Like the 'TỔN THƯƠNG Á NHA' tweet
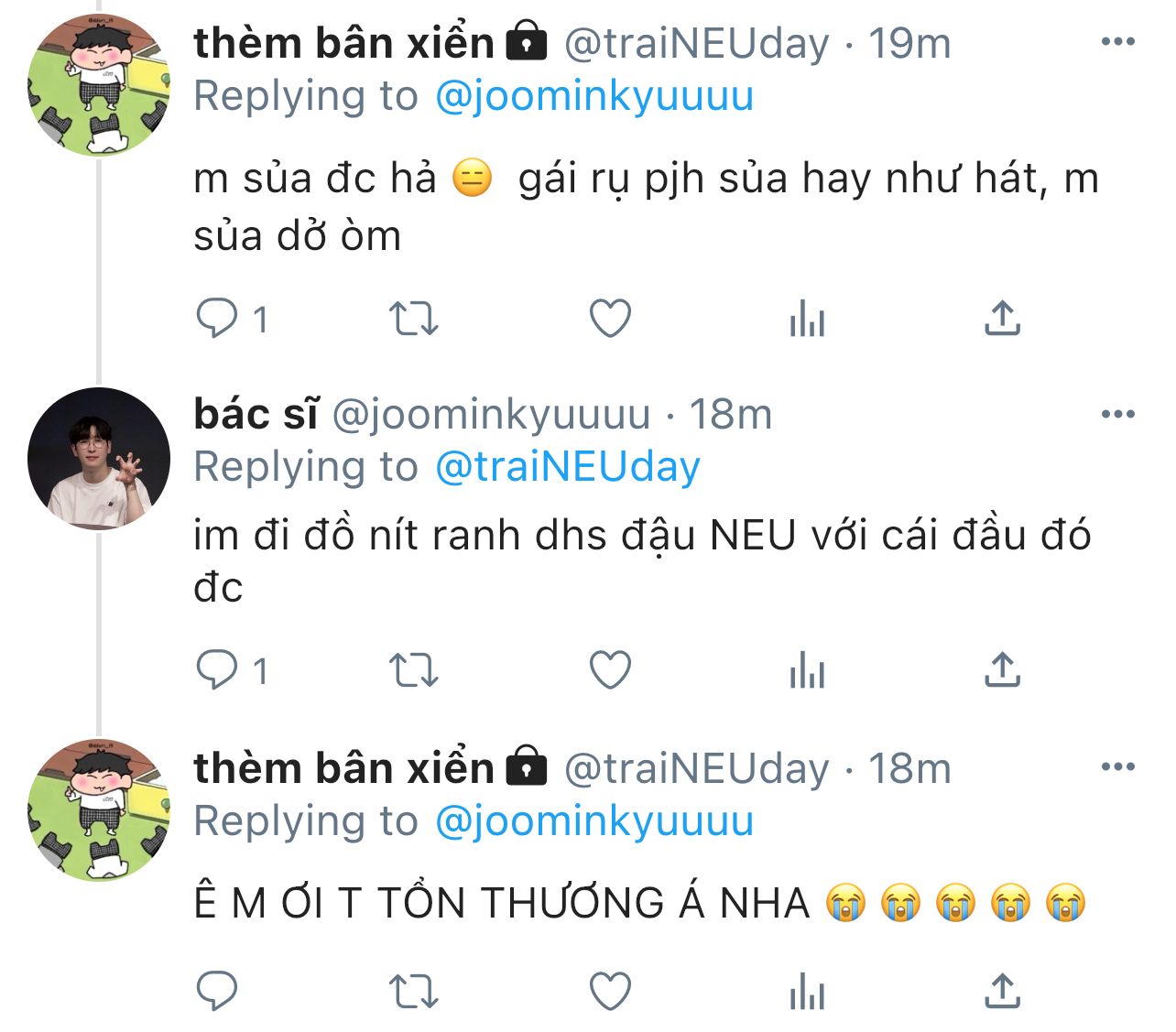Image resolution: width=1176 pixels, height=1032 pixels. (x=610, y=992)
